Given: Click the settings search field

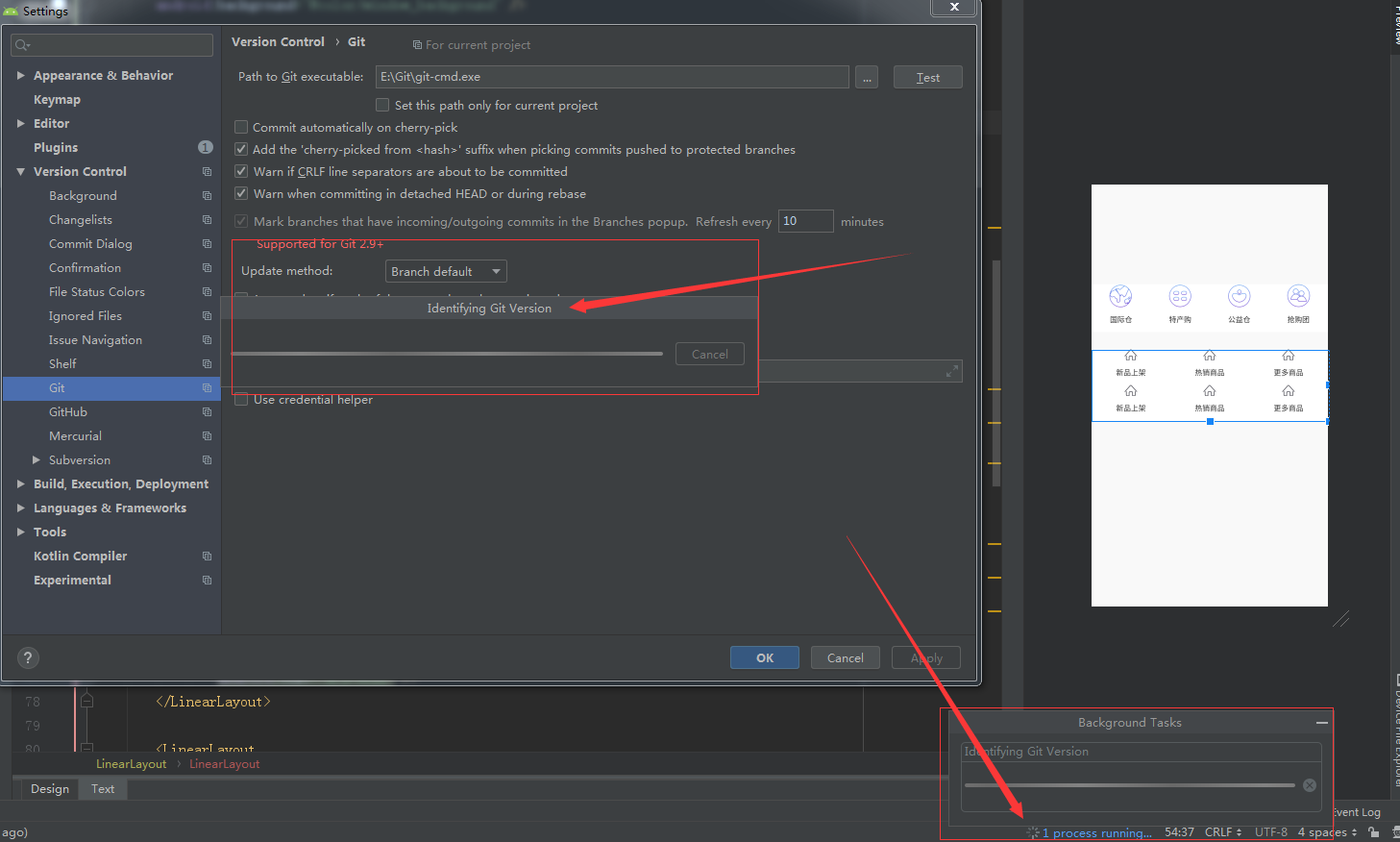Looking at the screenshot, I should pos(111,45).
